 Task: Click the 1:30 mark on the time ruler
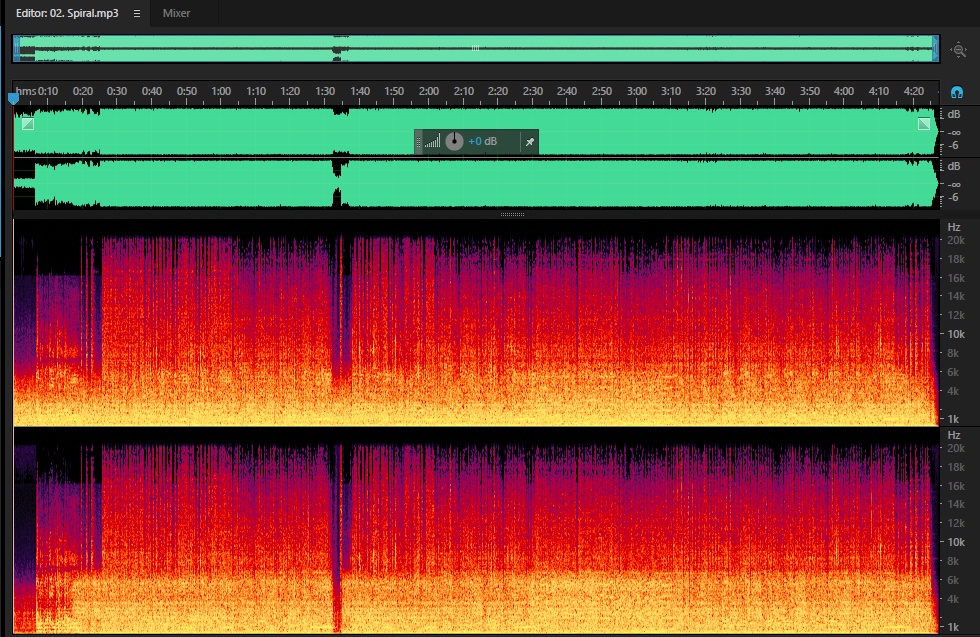coord(325,91)
